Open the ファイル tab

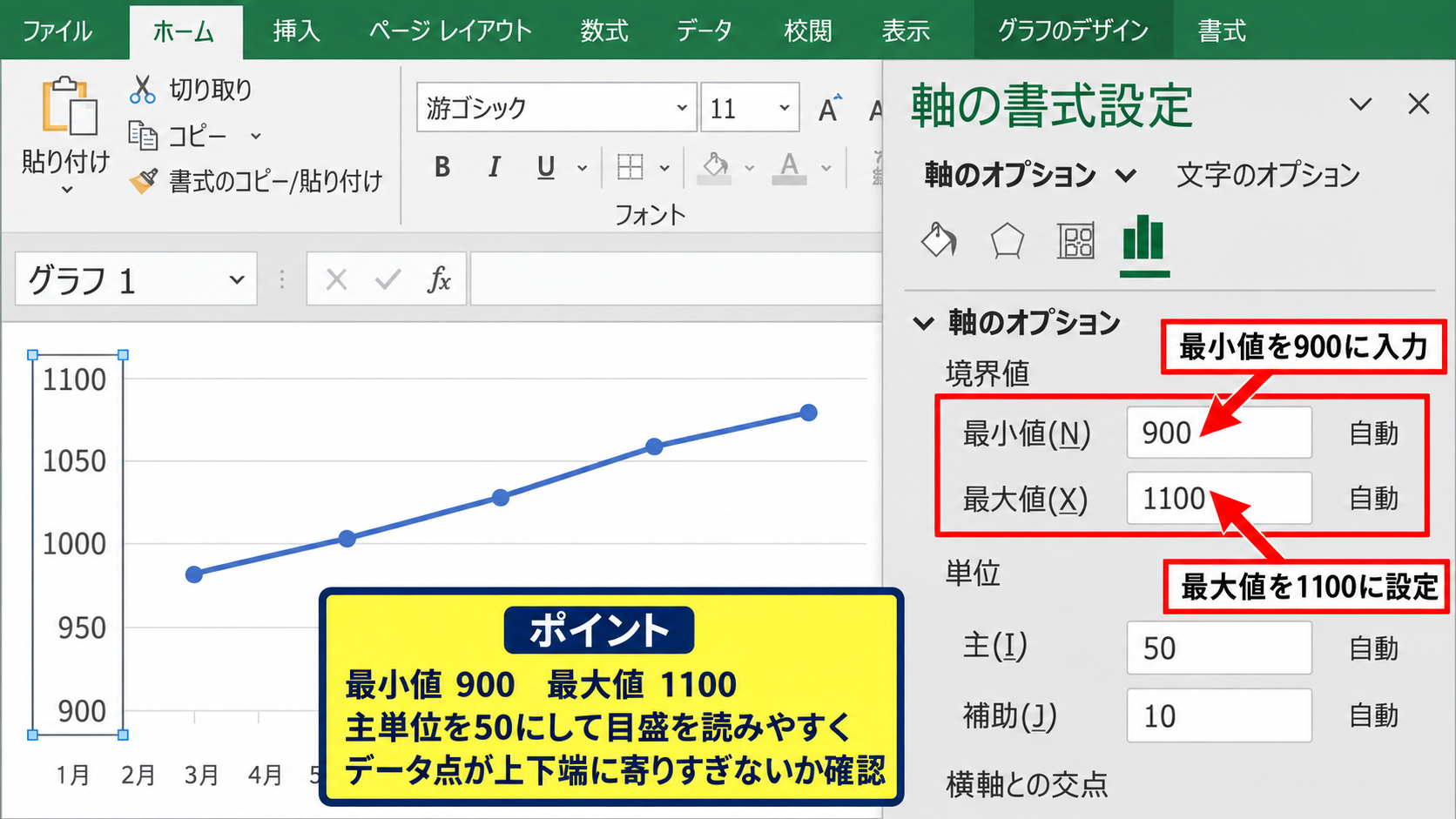57,31
